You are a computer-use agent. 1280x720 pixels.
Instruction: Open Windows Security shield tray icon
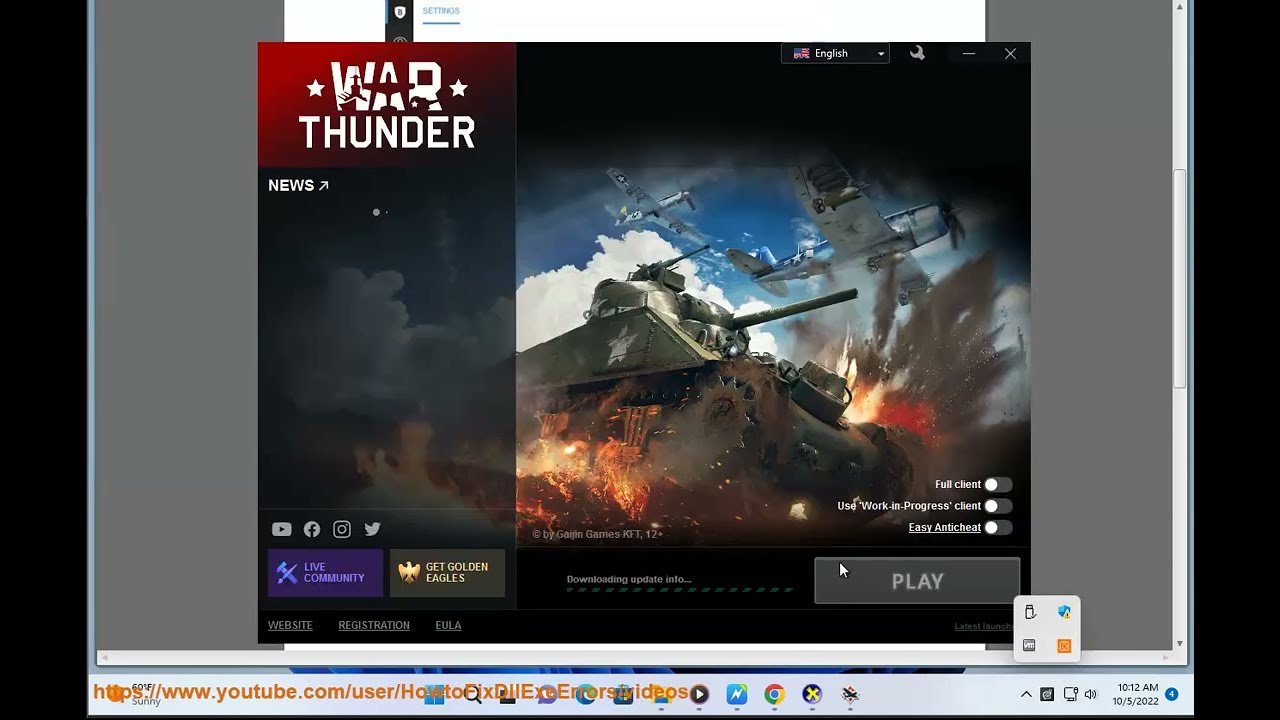tap(1064, 612)
